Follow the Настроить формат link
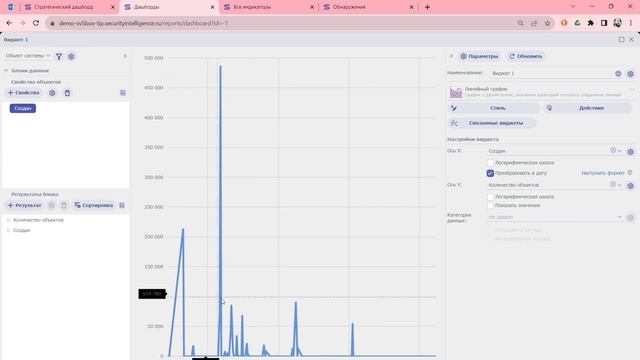The height and width of the screenshot is (360, 640). [603, 173]
